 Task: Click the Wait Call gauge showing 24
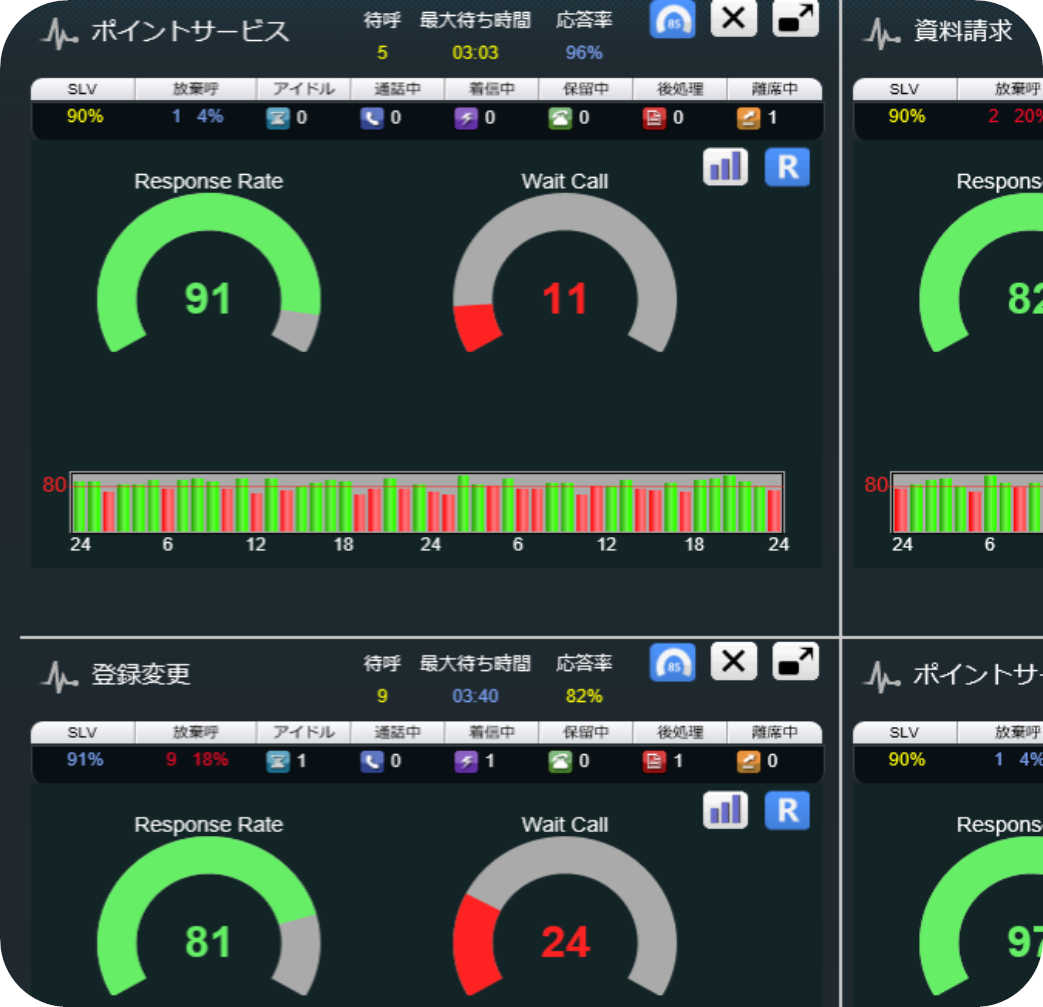(x=565, y=916)
